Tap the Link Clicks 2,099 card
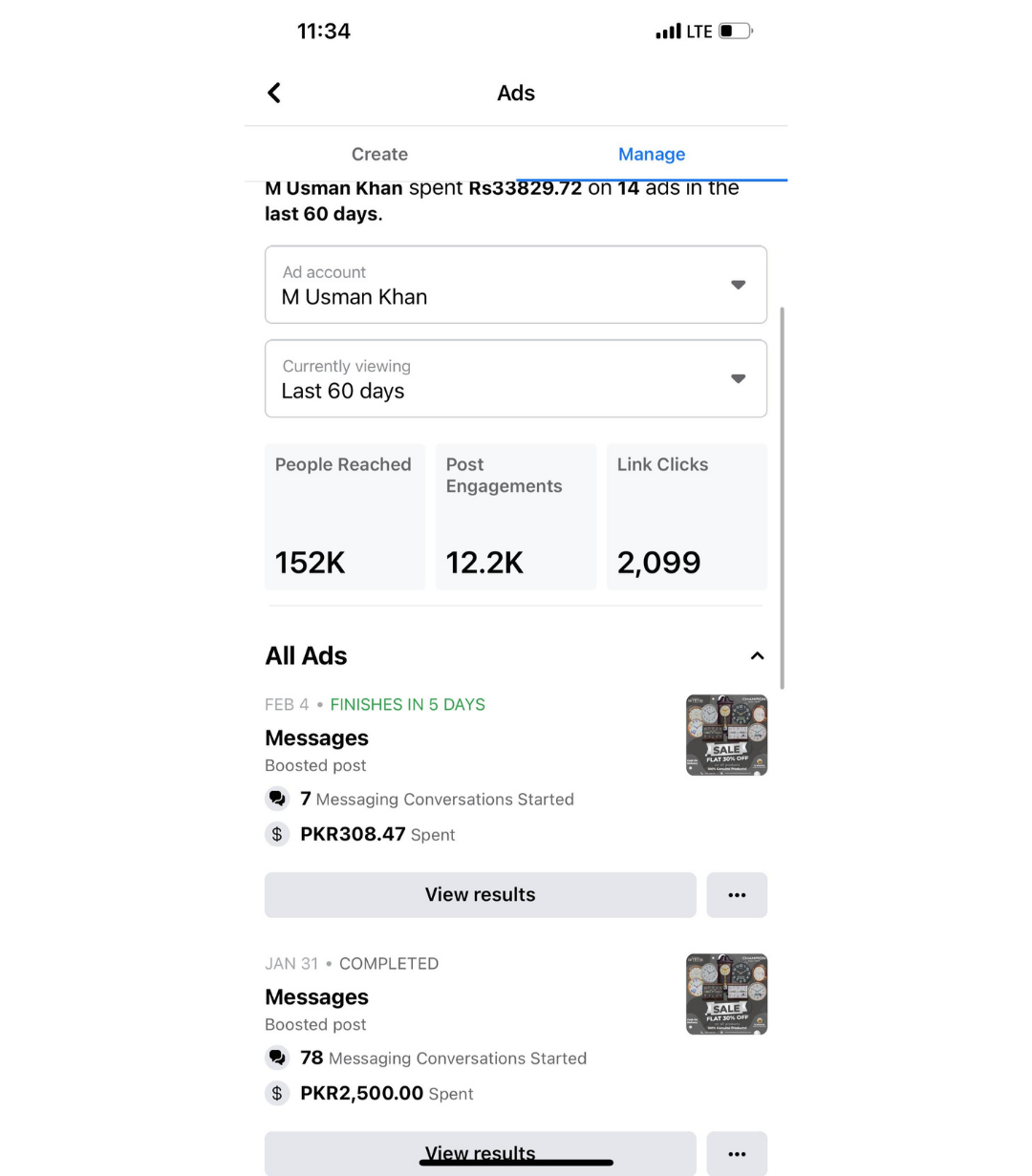The height and width of the screenshot is (1176, 1032). tap(687, 517)
